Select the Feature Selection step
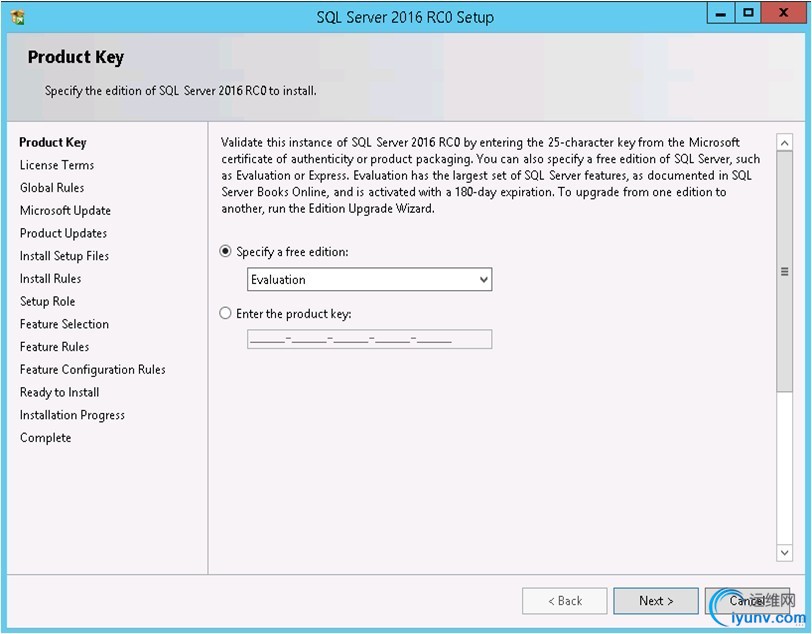 [x=64, y=324]
